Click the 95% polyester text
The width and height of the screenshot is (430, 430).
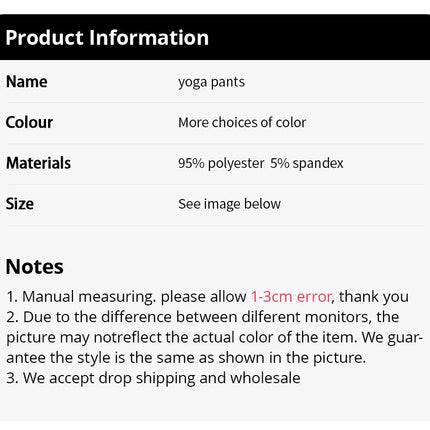point(221,163)
